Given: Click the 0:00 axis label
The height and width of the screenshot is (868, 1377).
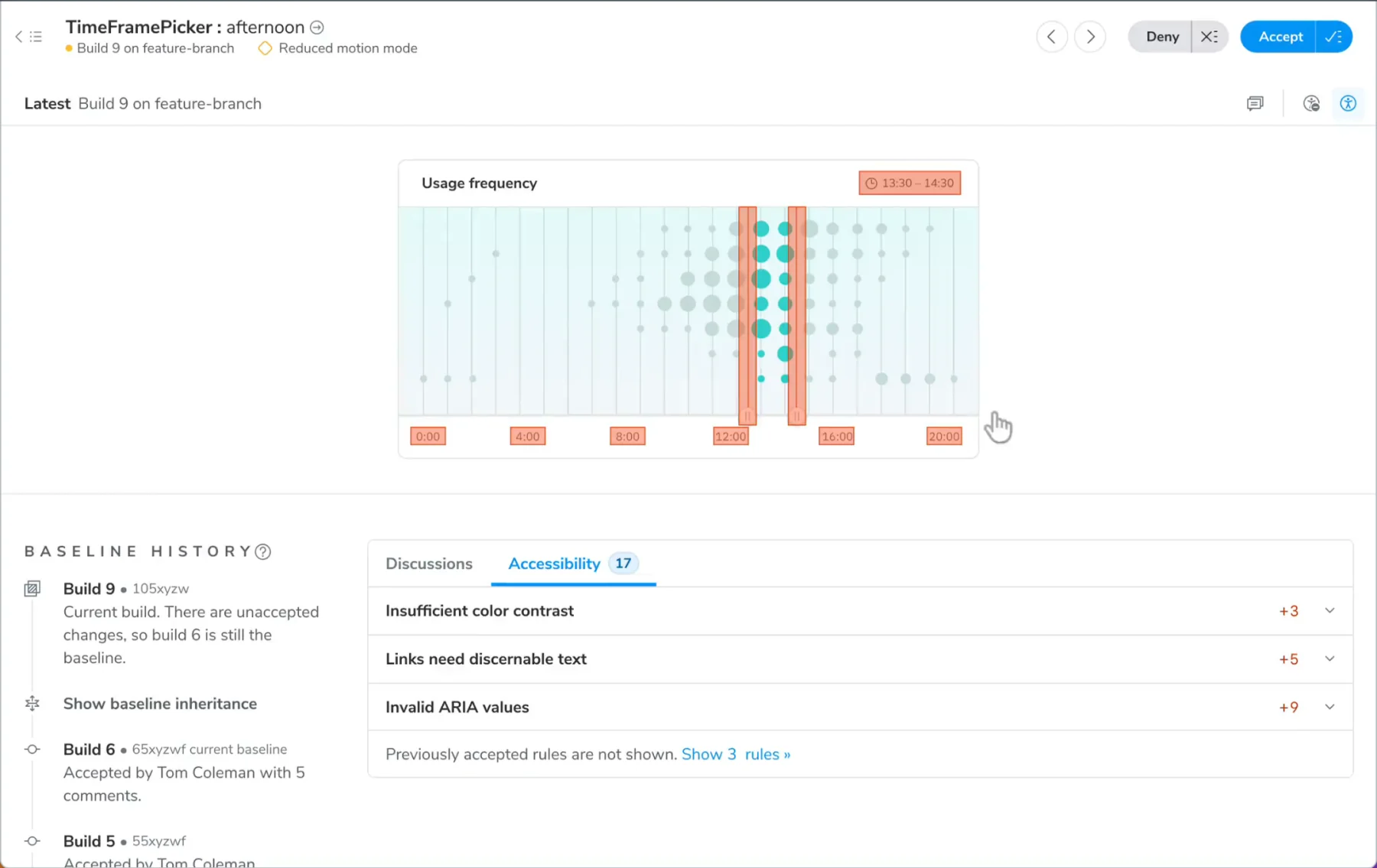Looking at the screenshot, I should pyautogui.click(x=428, y=436).
